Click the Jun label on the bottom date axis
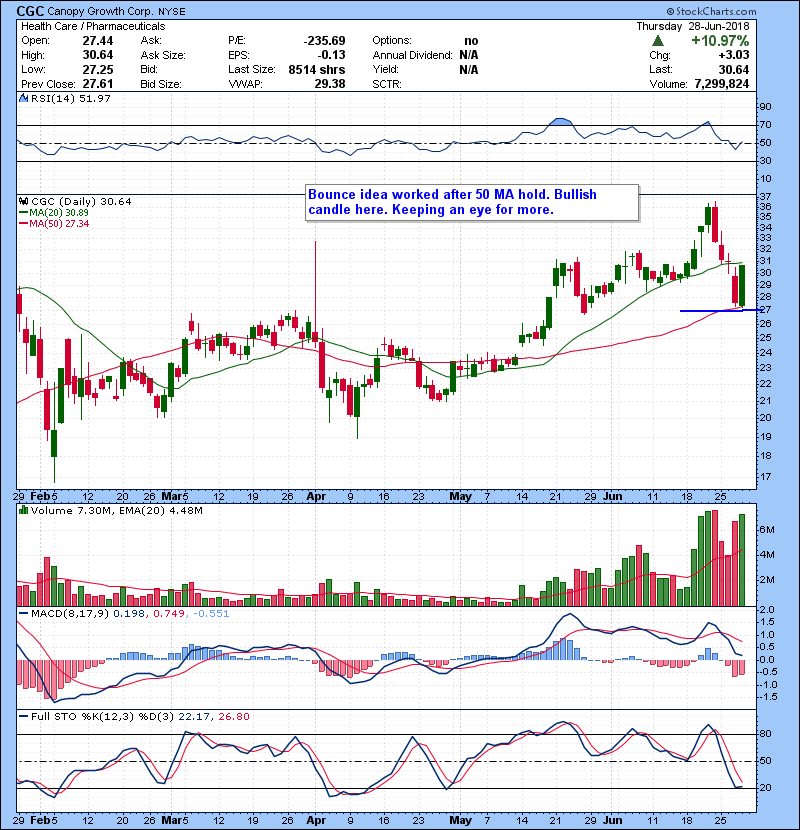The width and height of the screenshot is (800, 830). pos(613,820)
